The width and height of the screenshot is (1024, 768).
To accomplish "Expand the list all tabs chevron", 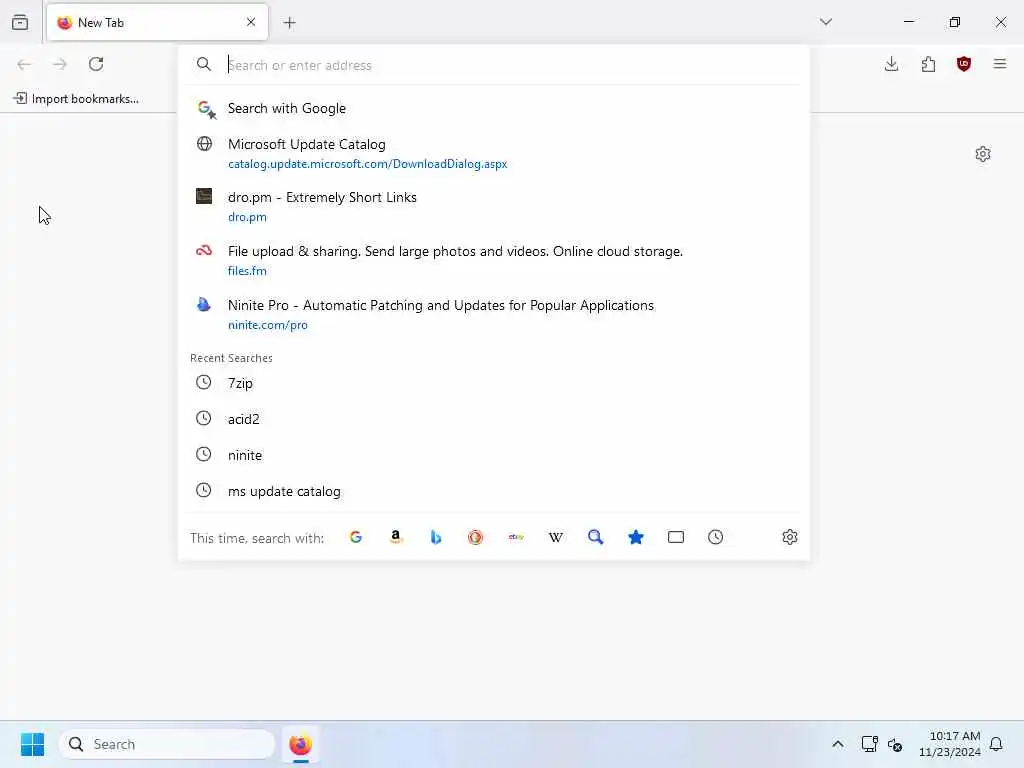I will 826,22.
